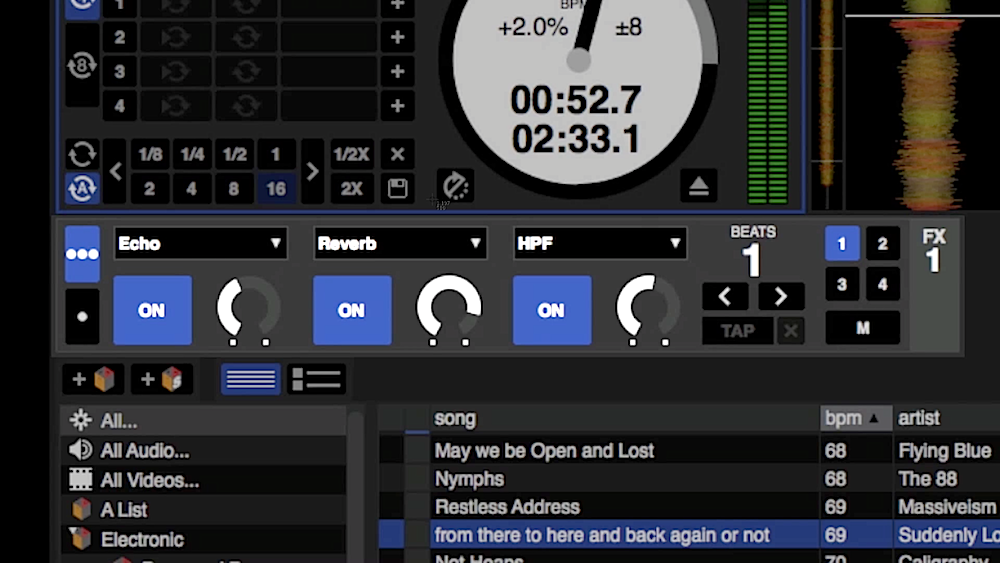This screenshot has width=1000, height=563.
Task: Click HPF depth knob
Action: pyautogui.click(x=648, y=307)
